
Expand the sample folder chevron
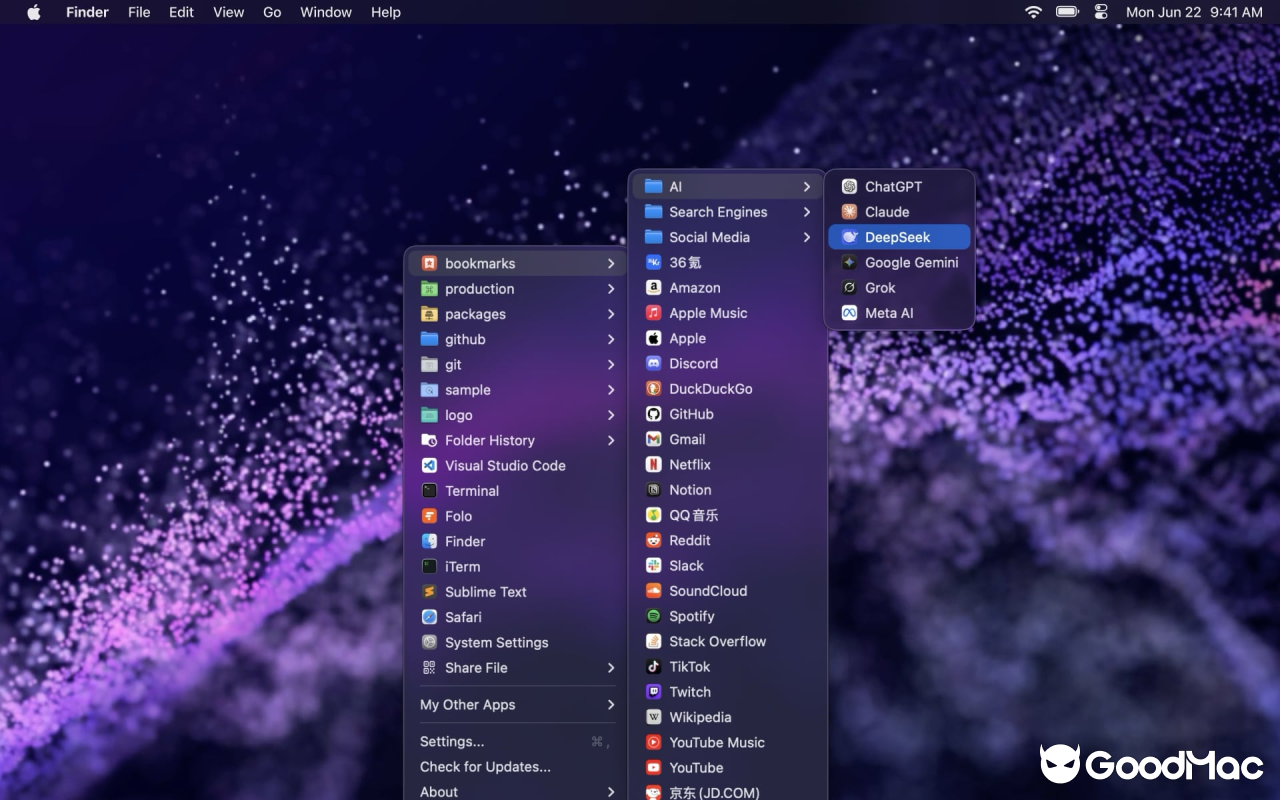pos(611,390)
